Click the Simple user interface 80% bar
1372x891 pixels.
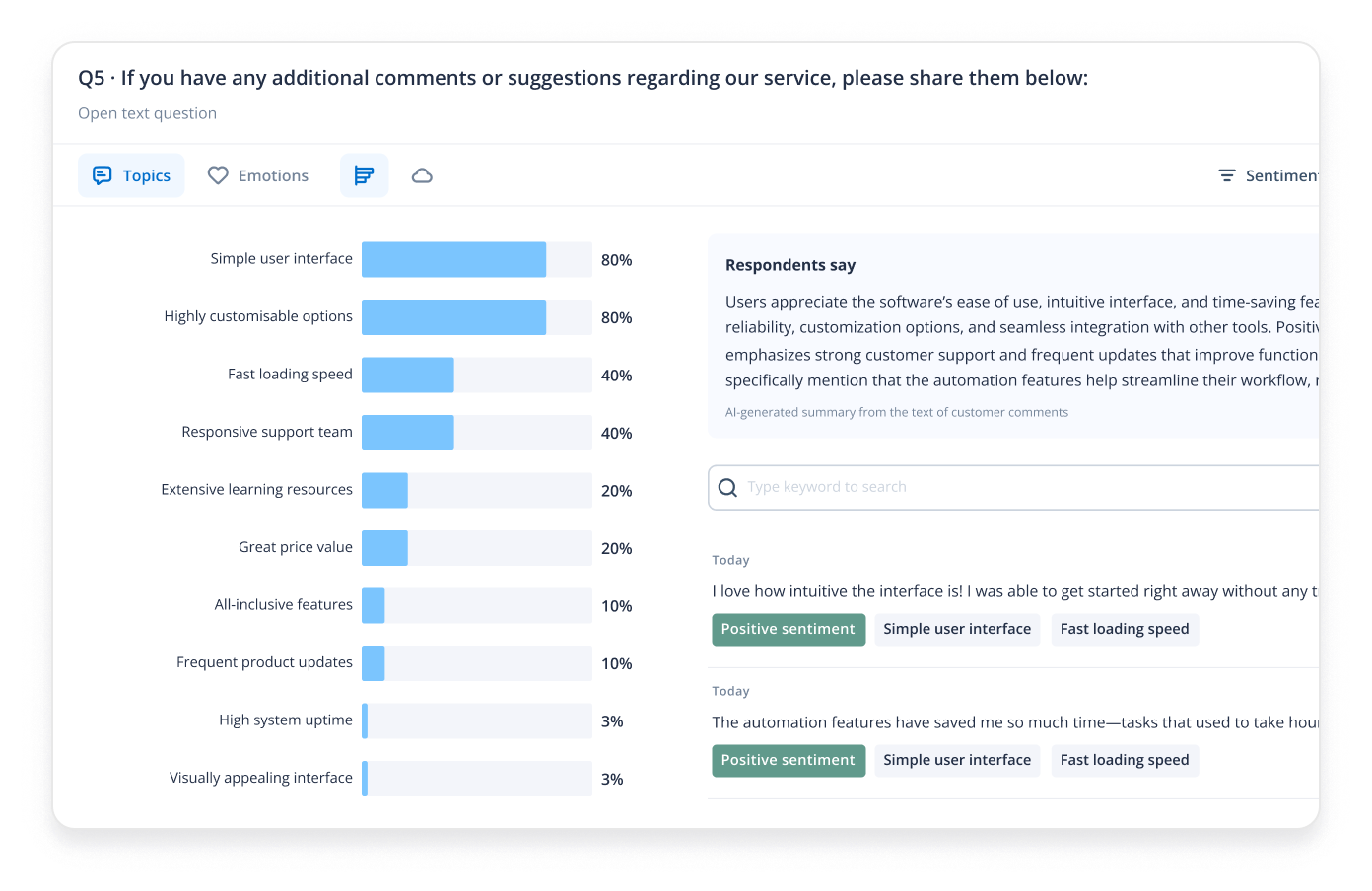[453, 260]
